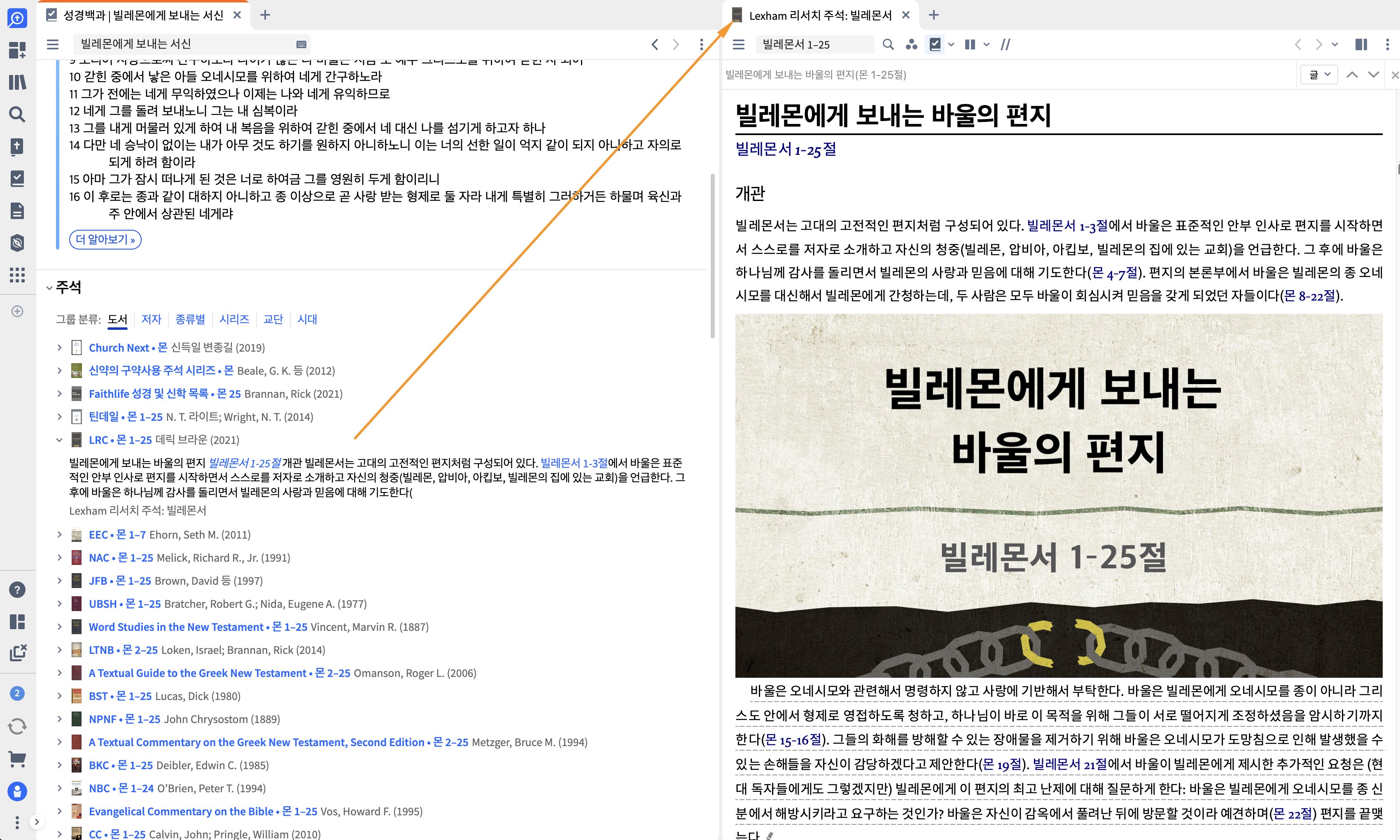Screen dimensions: 1400x840
Task: Open the 'Faithlife 성경 및 신학 목록' link
Action: (x=165, y=394)
